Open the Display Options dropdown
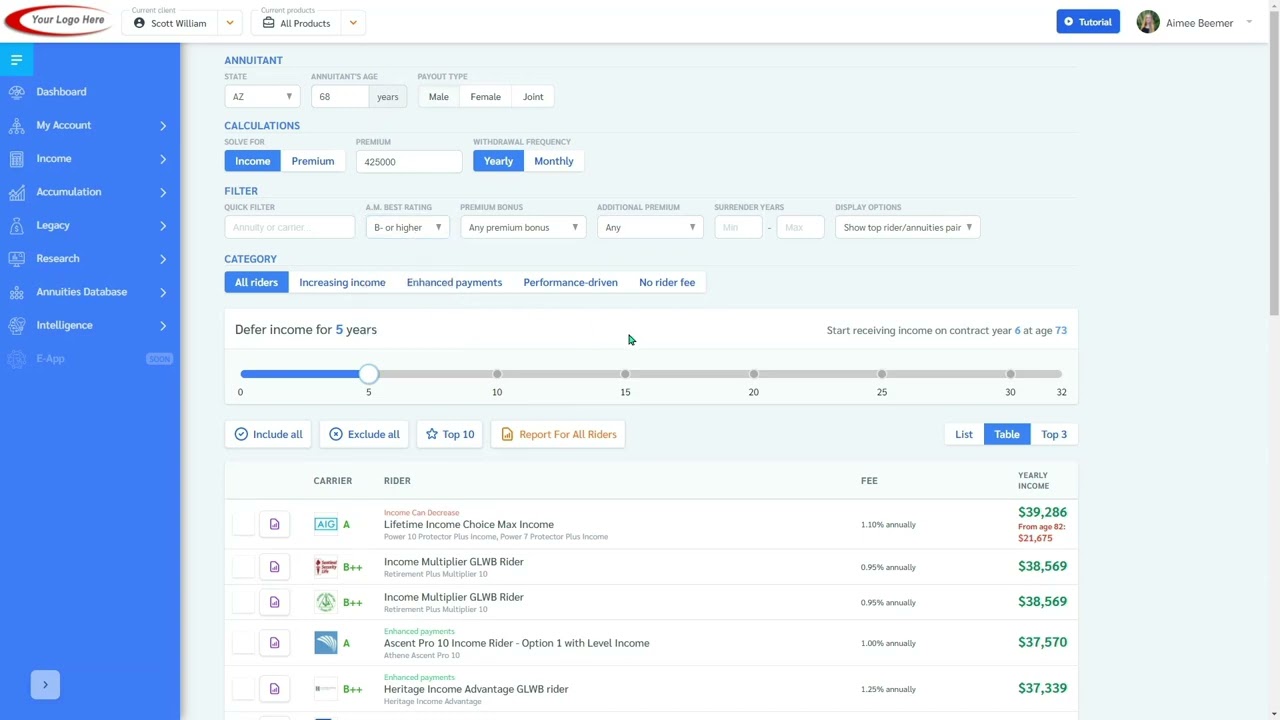The height and width of the screenshot is (720, 1280). [x=907, y=227]
